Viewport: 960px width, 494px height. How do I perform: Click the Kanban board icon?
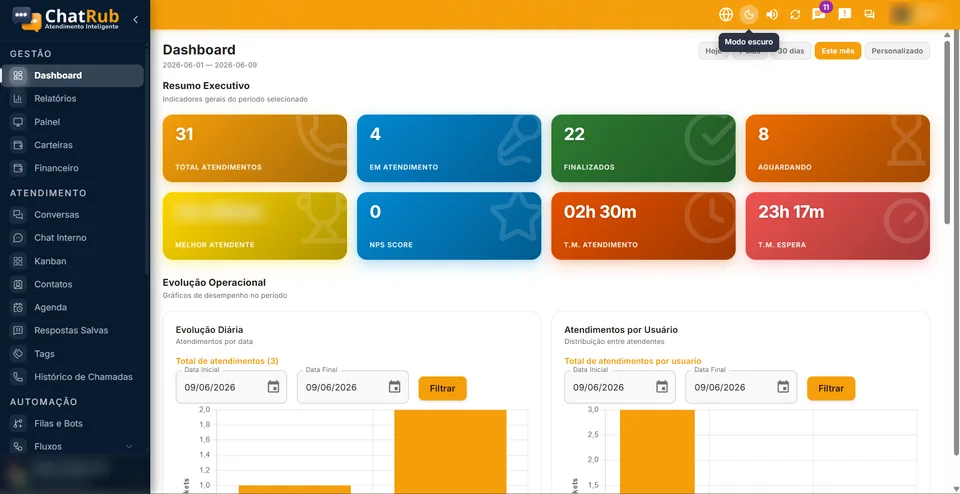point(18,261)
